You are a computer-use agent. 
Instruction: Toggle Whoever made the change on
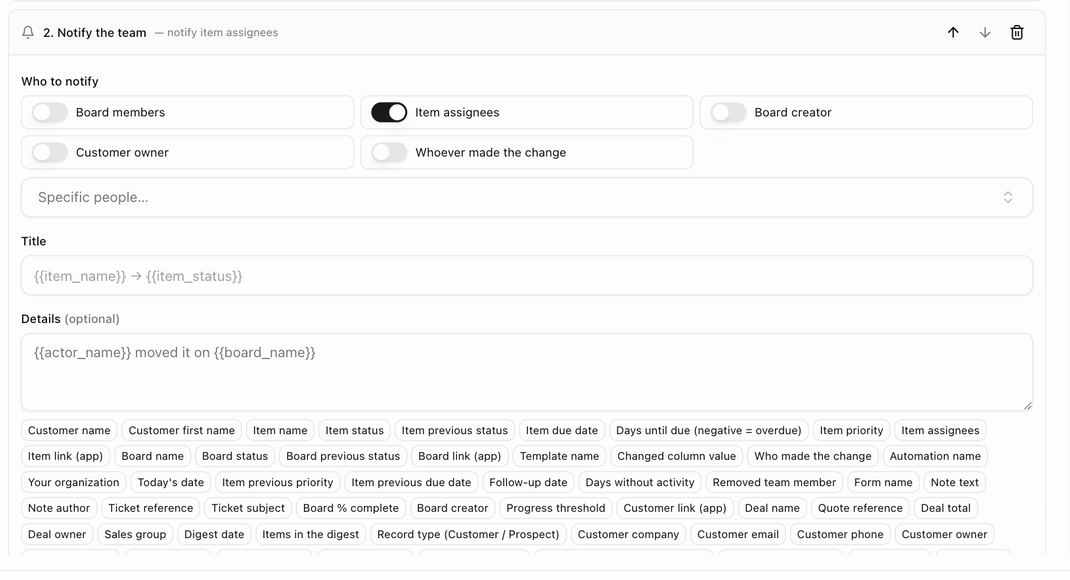(389, 152)
